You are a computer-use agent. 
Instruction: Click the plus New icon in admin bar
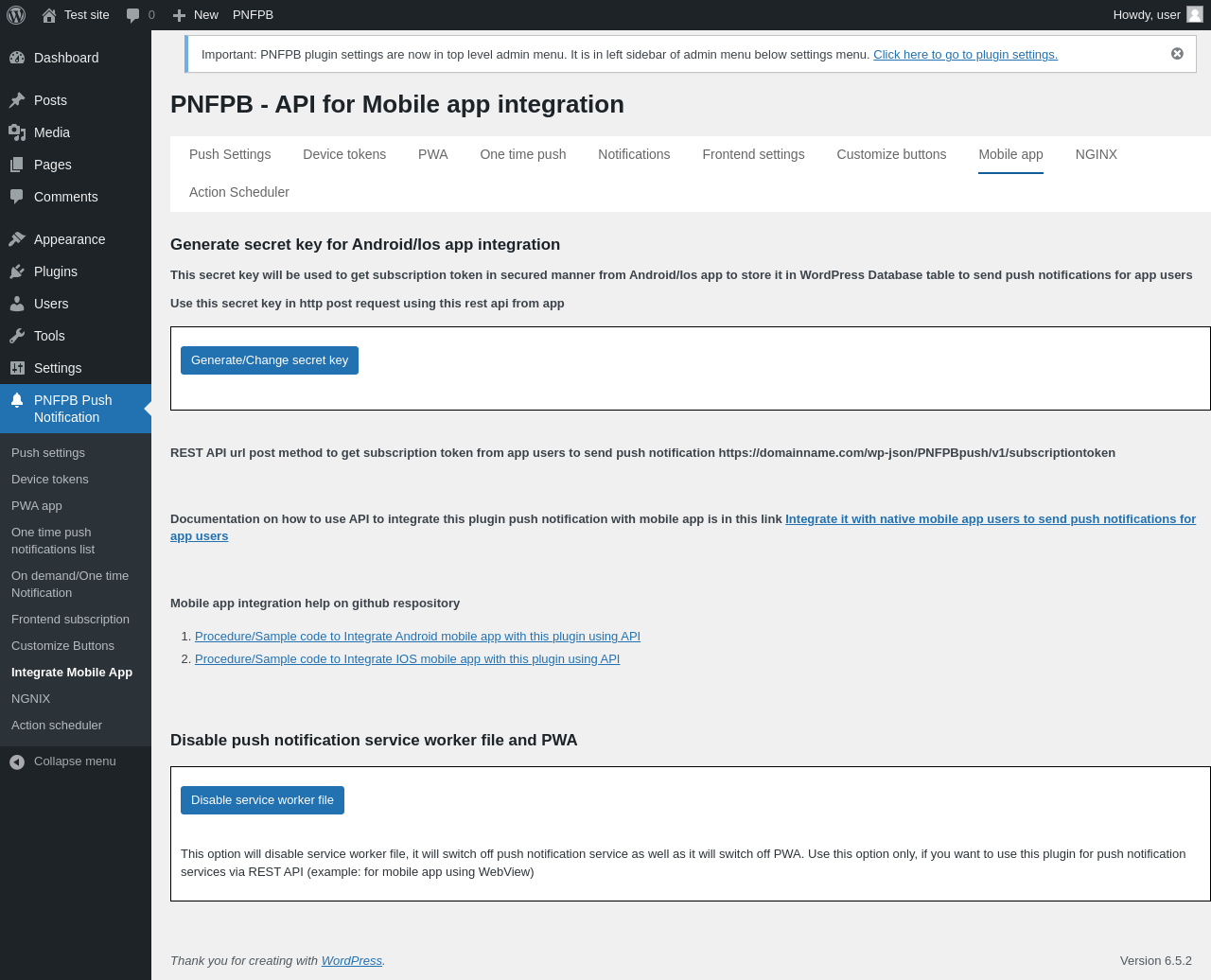coord(179,15)
